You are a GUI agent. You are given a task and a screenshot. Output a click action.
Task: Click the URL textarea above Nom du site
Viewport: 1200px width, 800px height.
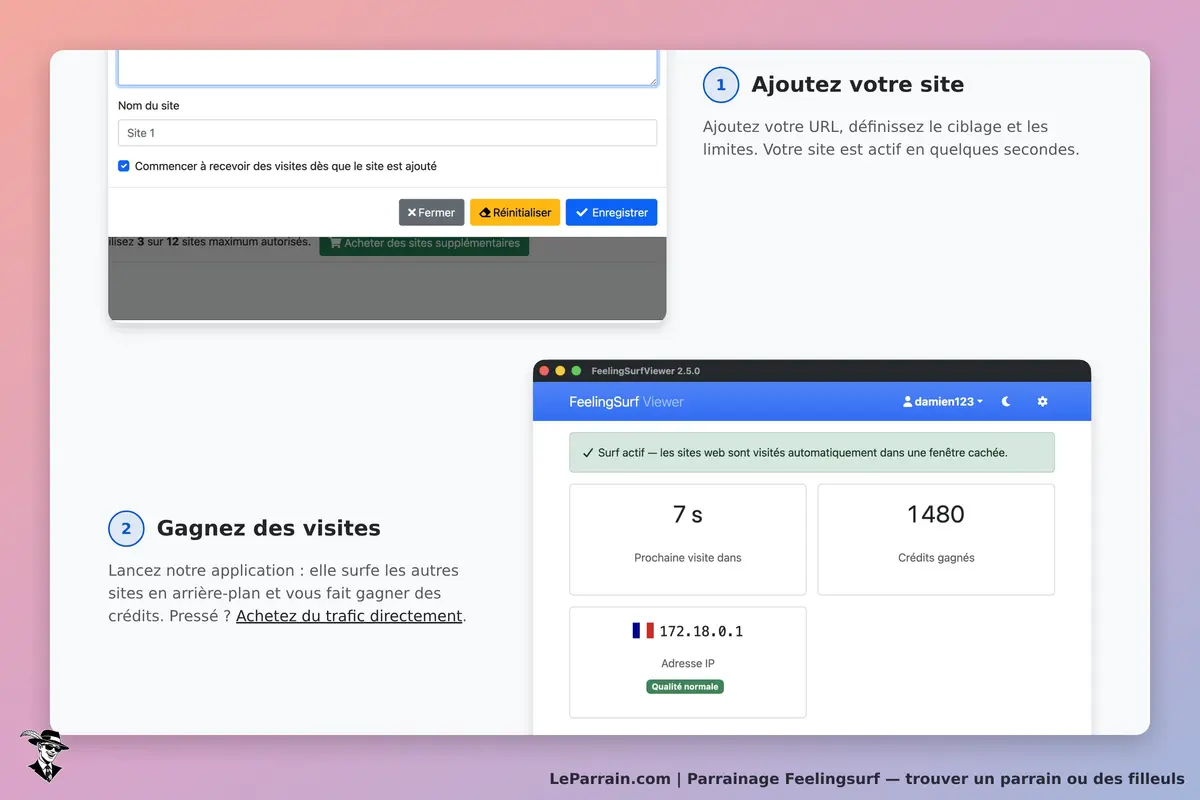pos(387,68)
